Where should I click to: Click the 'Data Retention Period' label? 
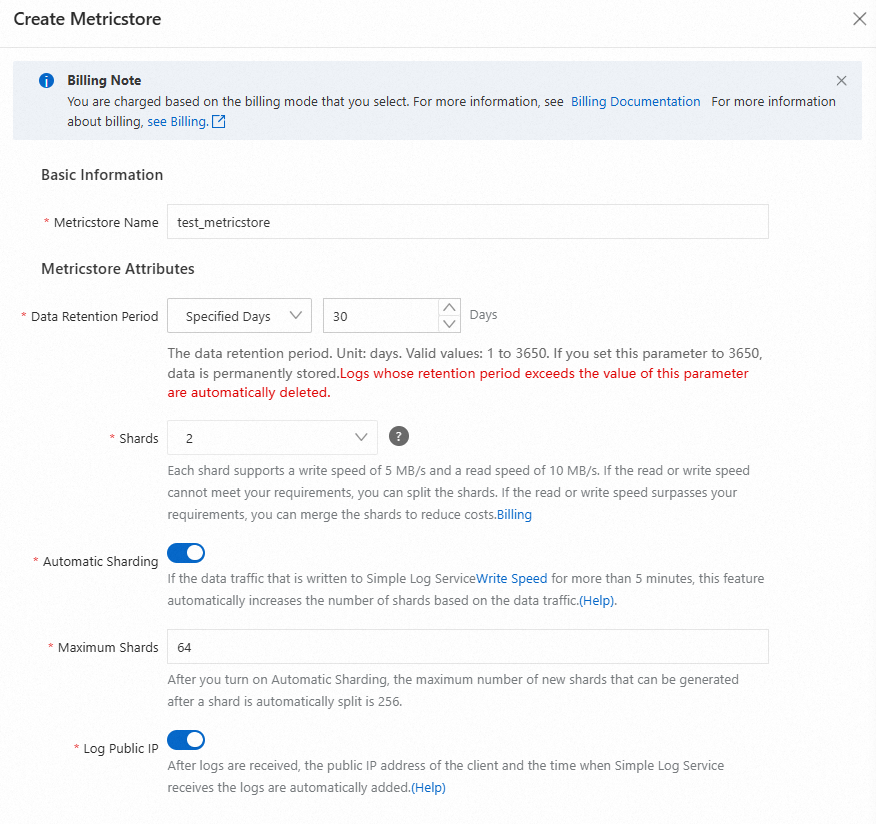(x=94, y=316)
